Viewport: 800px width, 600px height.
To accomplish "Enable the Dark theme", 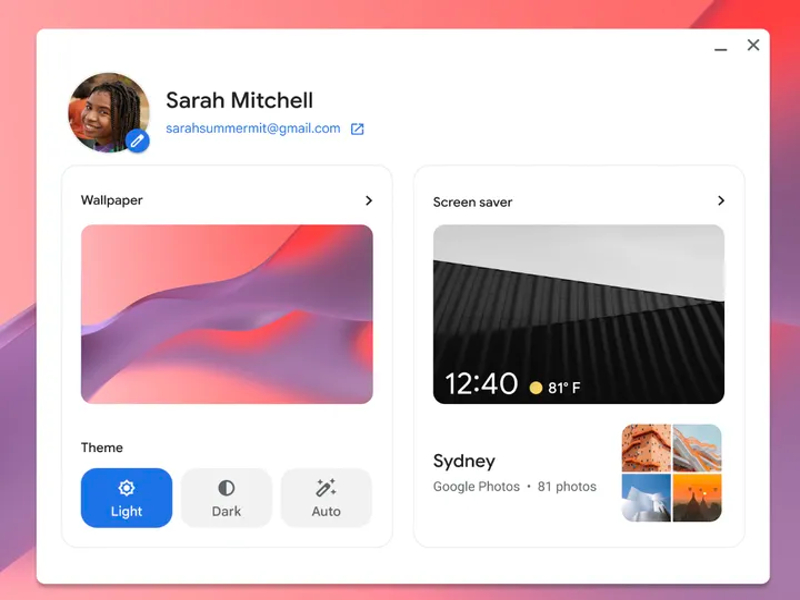I will click(226, 497).
